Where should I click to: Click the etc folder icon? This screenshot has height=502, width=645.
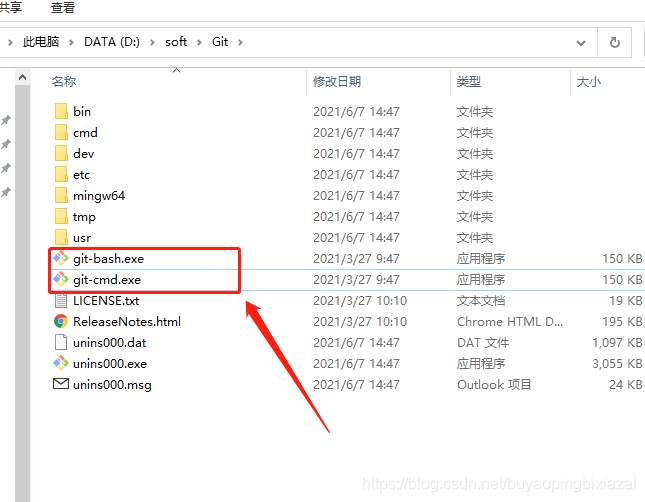pos(61,174)
